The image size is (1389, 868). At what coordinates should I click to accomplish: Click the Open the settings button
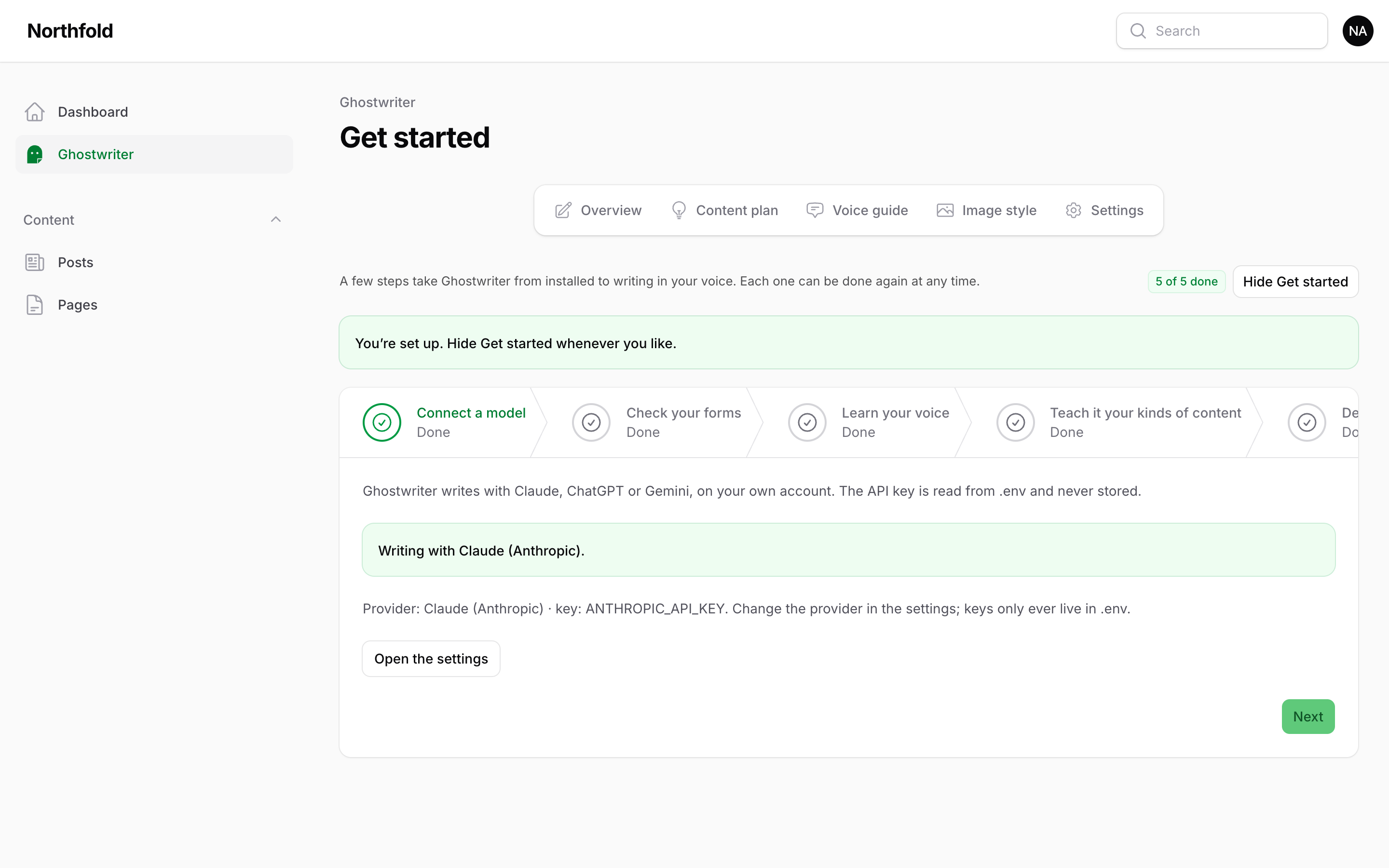431,658
